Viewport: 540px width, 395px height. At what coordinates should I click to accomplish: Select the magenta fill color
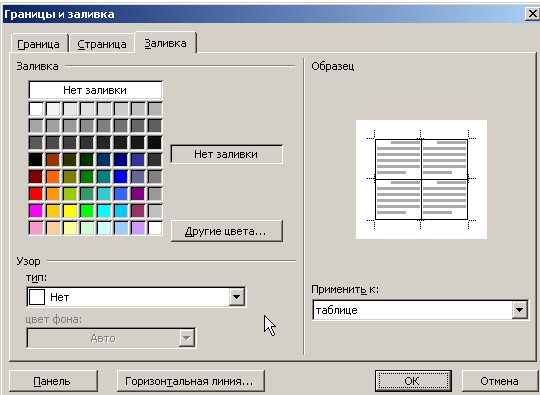tap(36, 211)
